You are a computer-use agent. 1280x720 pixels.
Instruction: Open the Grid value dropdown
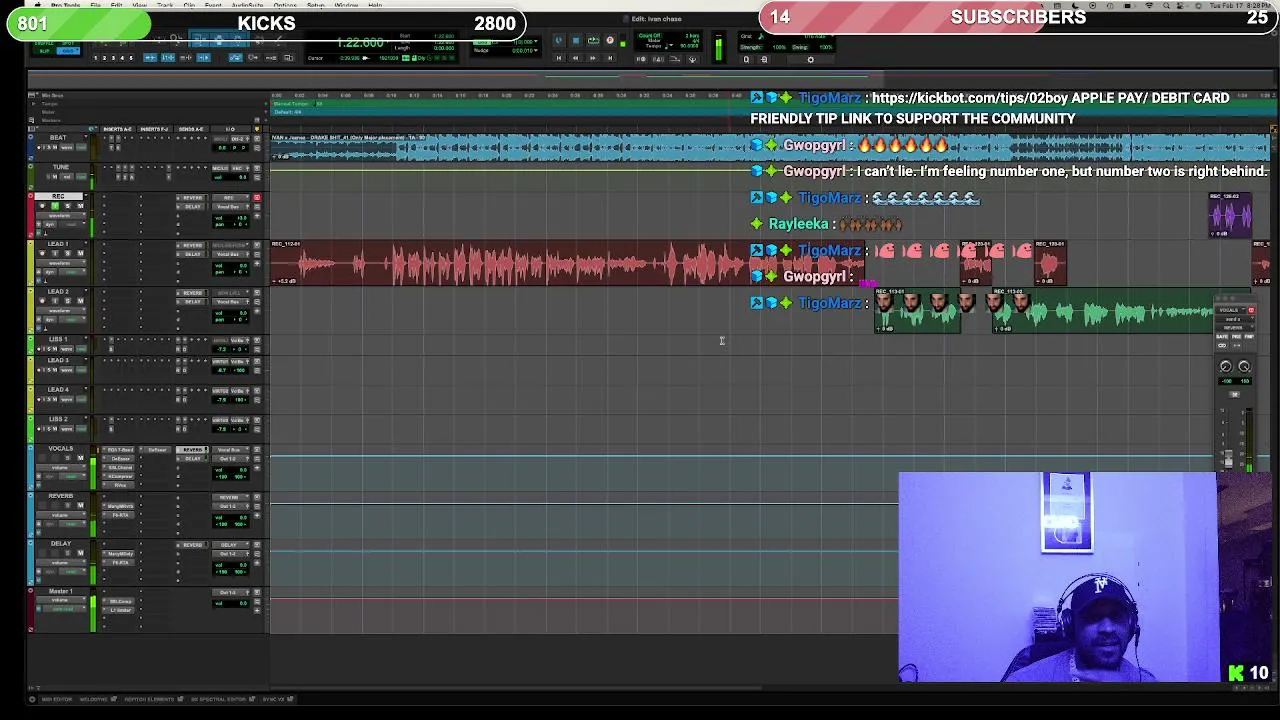coord(525,41)
